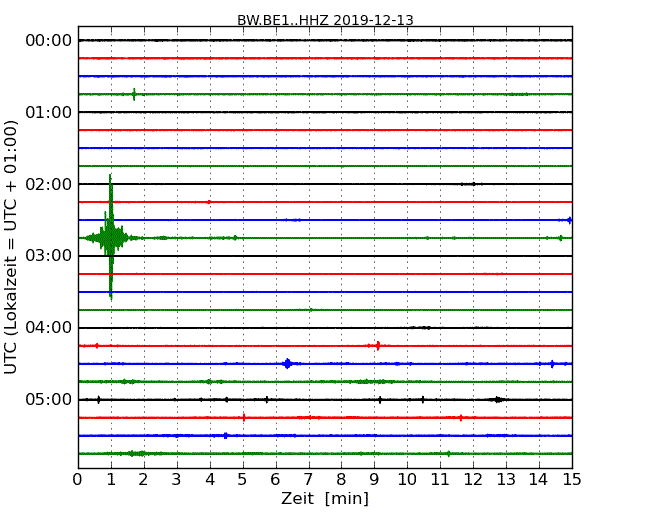Click x-axis tick label 15
Viewport: 650px width, 520px height.
572,480
